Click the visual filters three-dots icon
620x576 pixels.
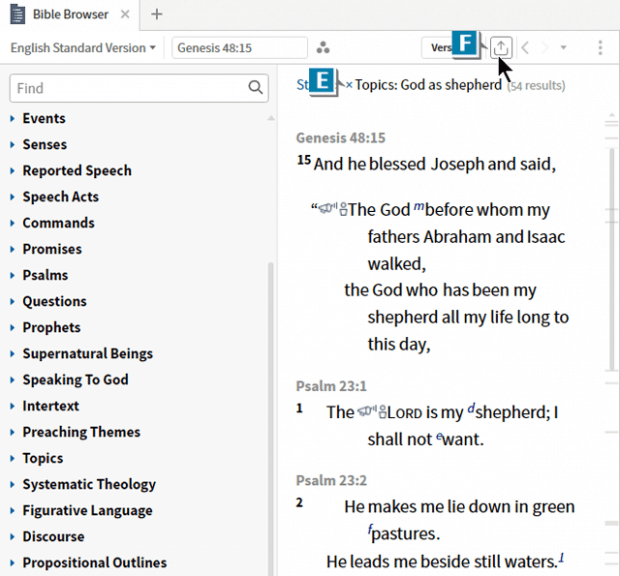point(323,48)
